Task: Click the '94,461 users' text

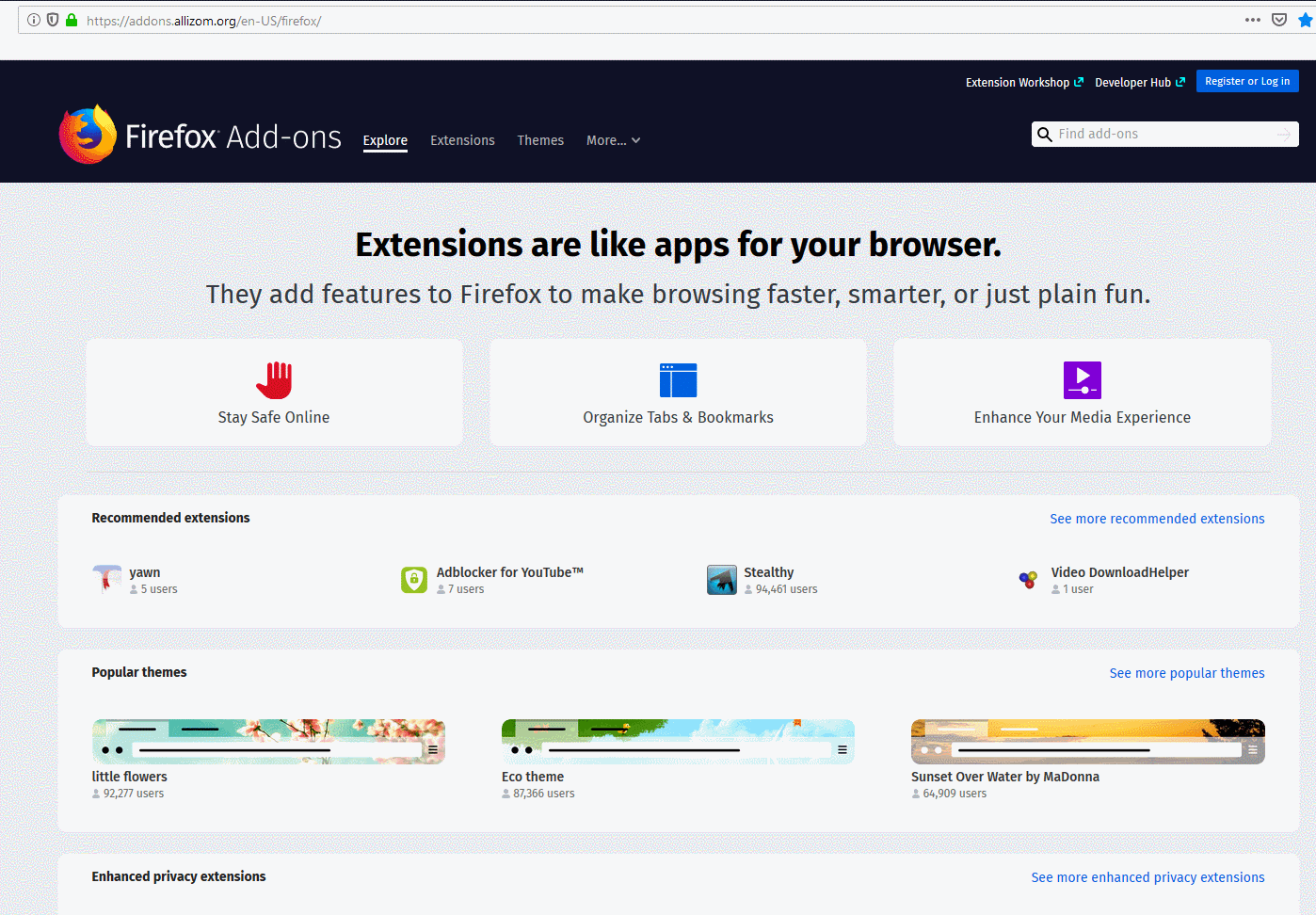Action: 787,589
